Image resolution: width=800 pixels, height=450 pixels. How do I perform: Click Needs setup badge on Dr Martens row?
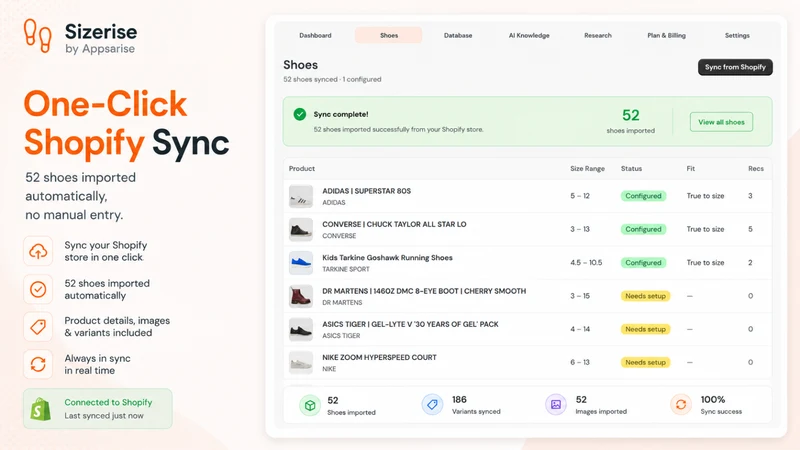coord(645,296)
